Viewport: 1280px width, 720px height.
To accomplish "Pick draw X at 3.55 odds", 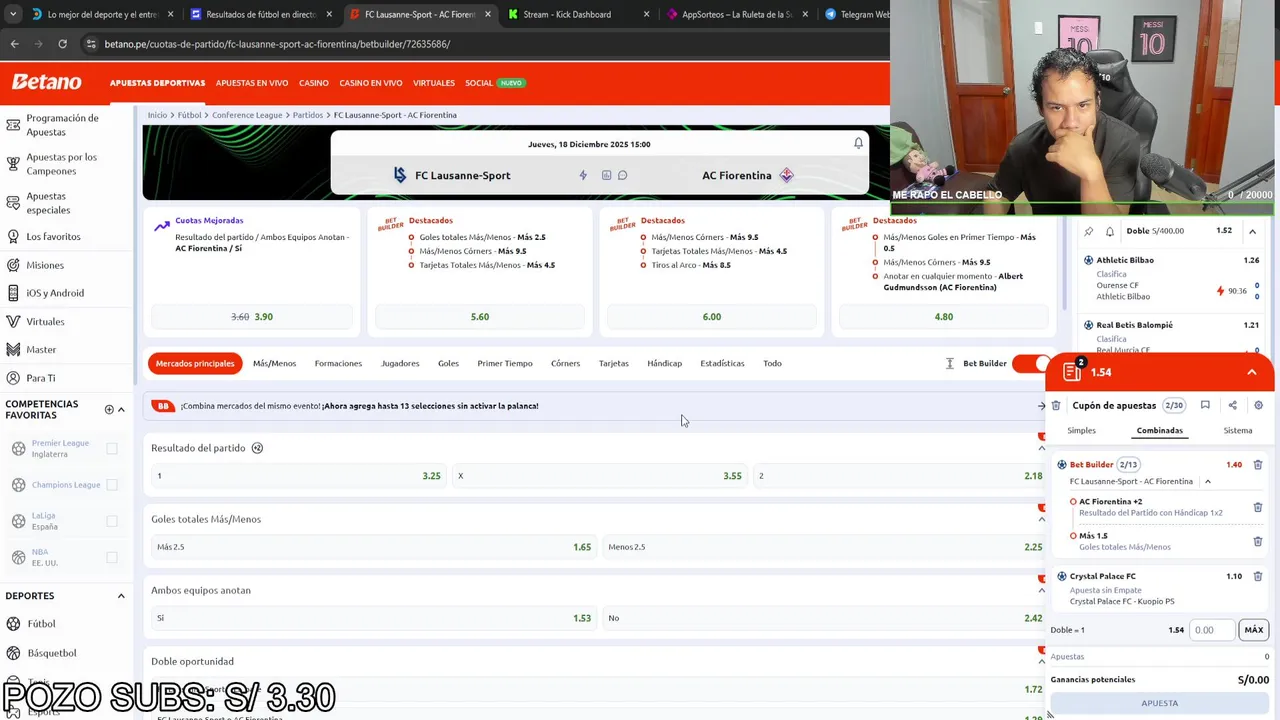I will (600, 476).
